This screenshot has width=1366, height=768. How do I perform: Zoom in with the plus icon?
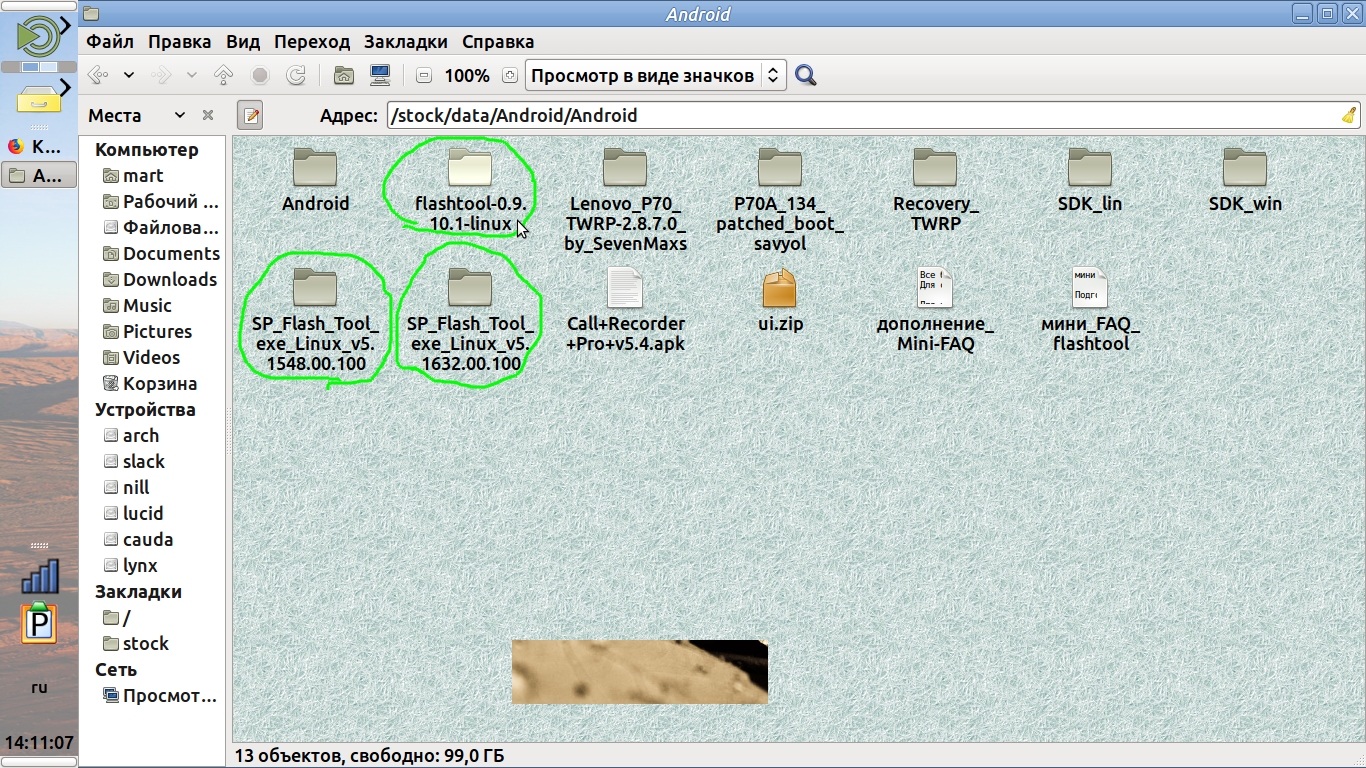click(510, 75)
